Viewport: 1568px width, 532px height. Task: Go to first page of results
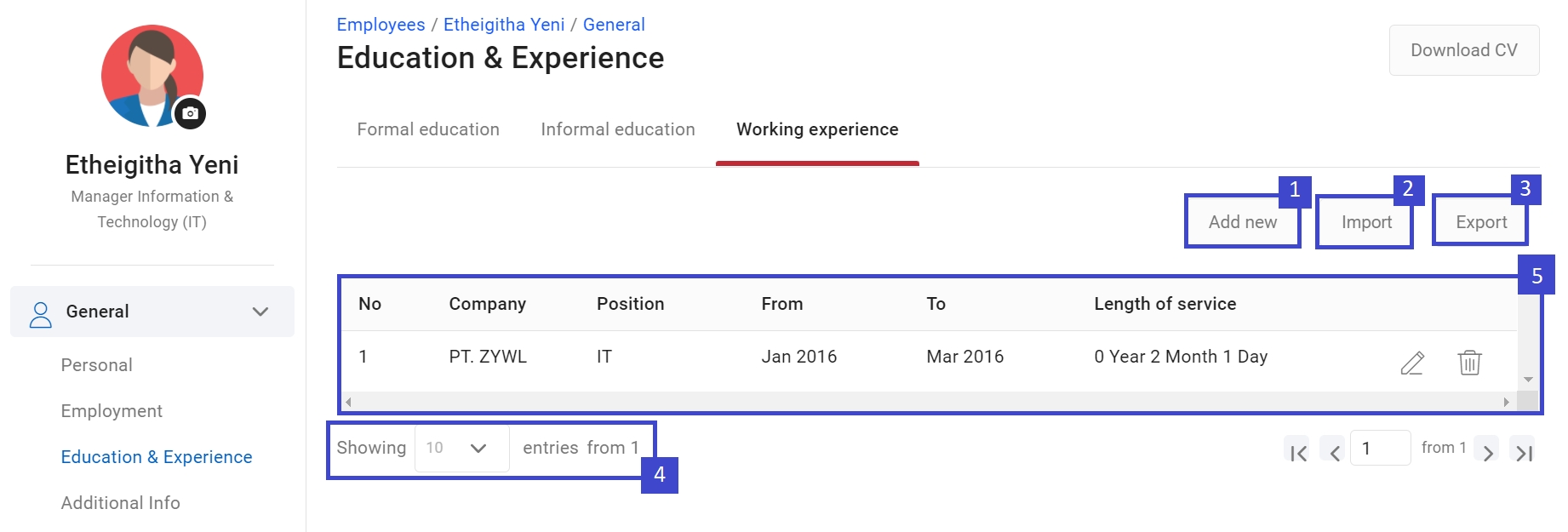click(x=1298, y=453)
